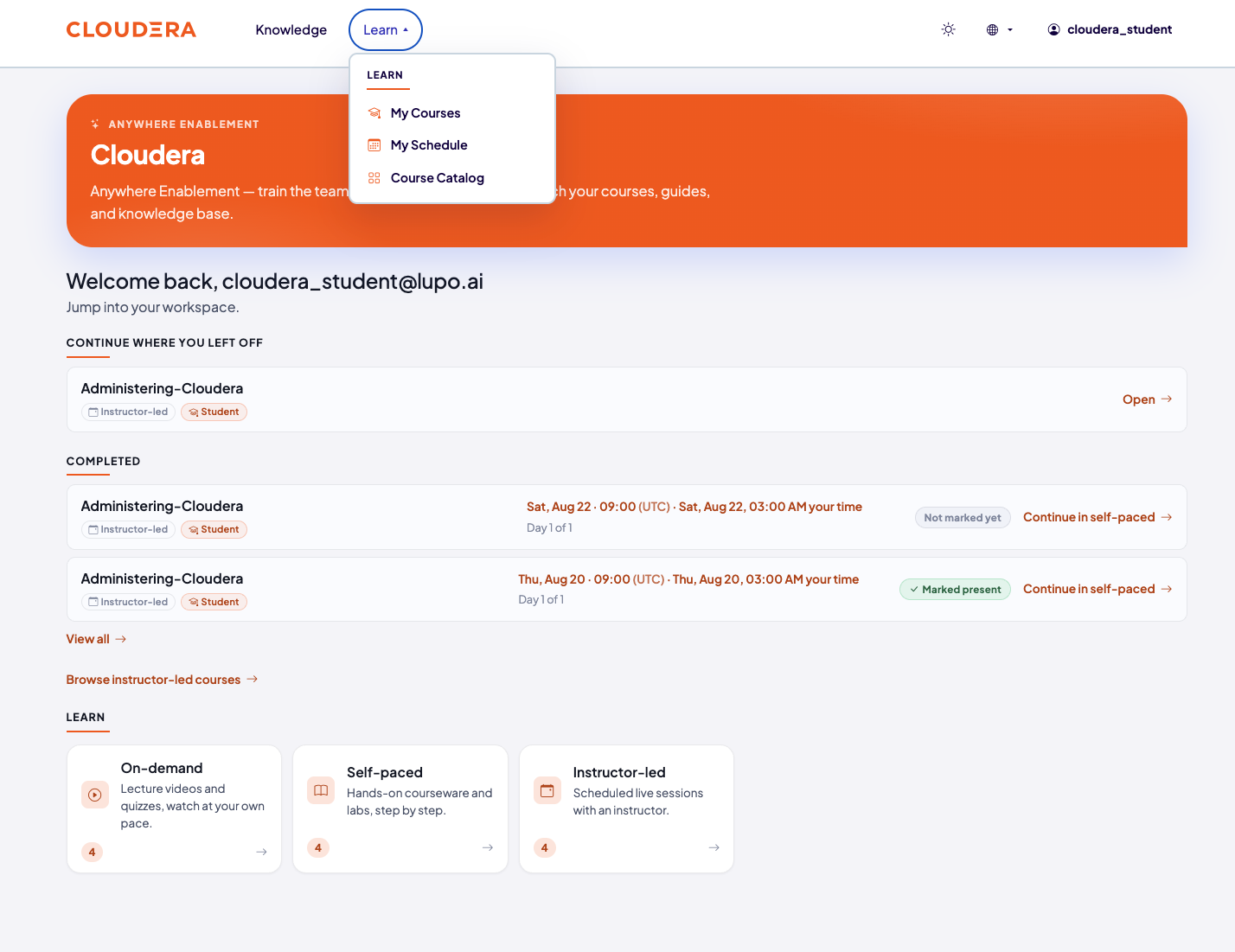Screen dimensions: 1235x952
Task: Continue in self-paced for Sat, Aug 22 session
Action: 1097,517
